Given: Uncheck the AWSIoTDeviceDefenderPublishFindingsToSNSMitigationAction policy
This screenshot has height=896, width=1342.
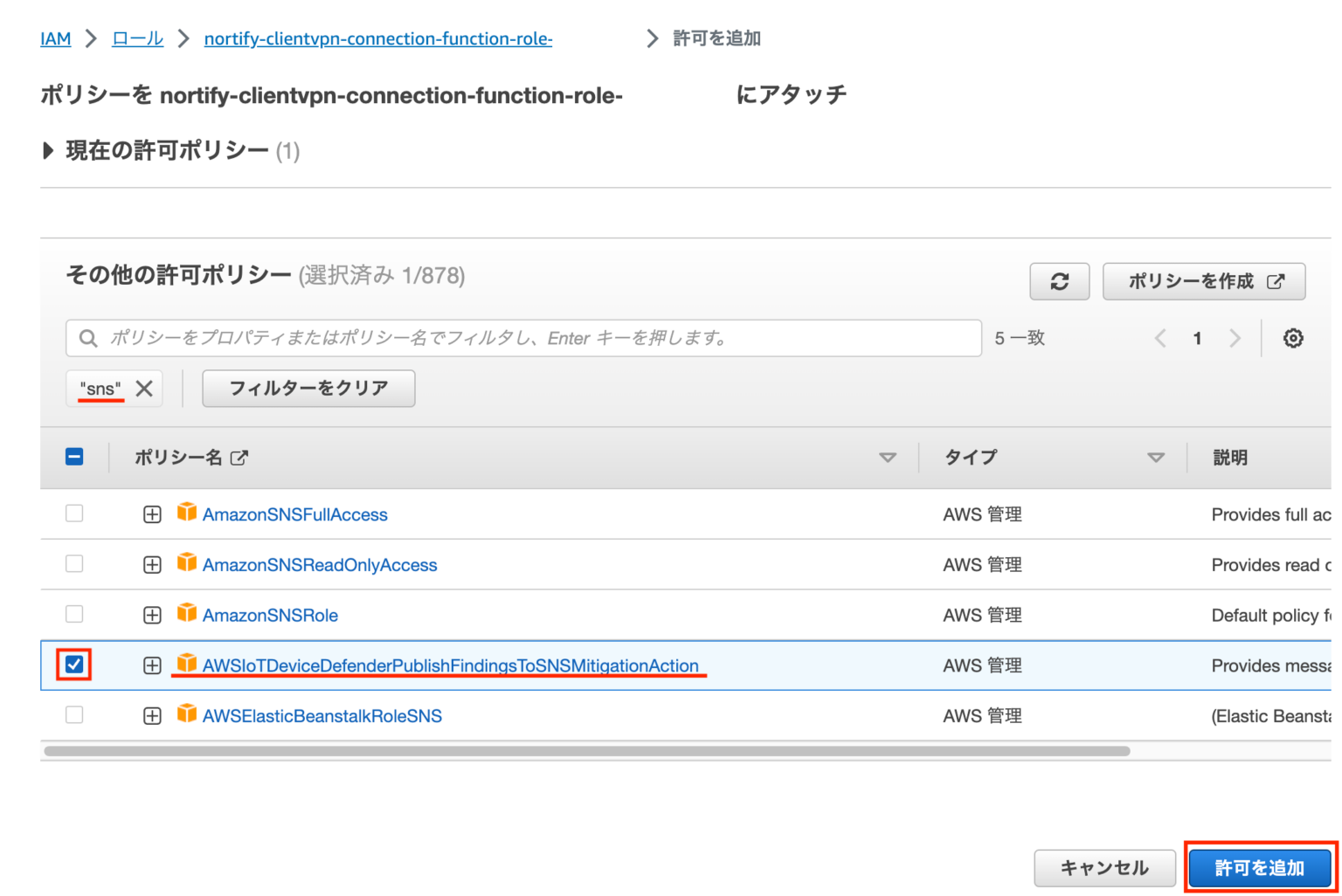Looking at the screenshot, I should point(74,665).
